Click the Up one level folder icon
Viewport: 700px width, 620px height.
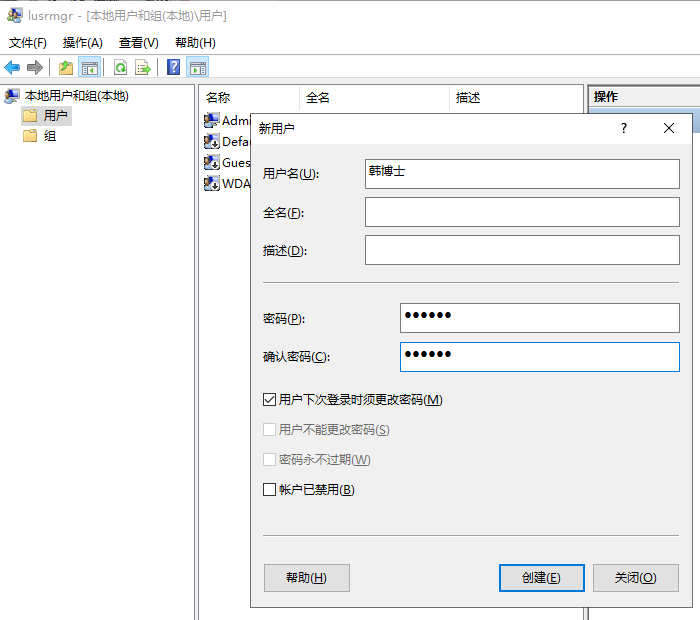66,68
